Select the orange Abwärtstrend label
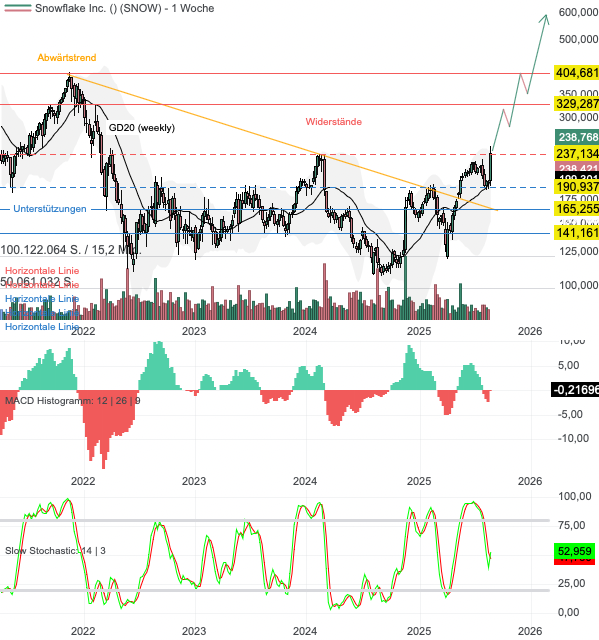The image size is (599, 640). click(67, 58)
